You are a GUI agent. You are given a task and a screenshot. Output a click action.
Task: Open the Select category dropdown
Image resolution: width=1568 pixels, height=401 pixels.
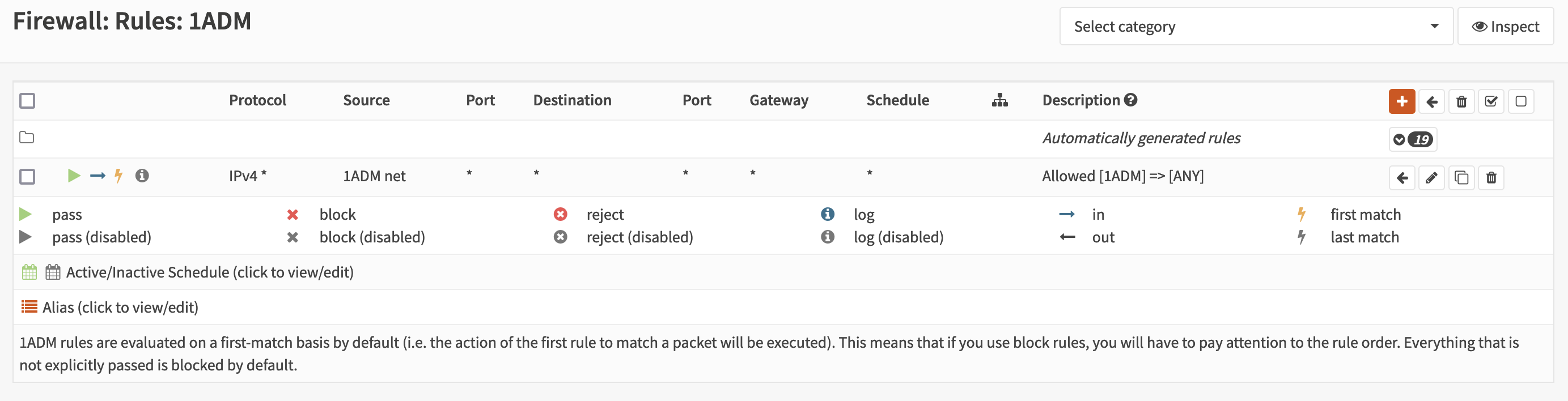point(1256,26)
